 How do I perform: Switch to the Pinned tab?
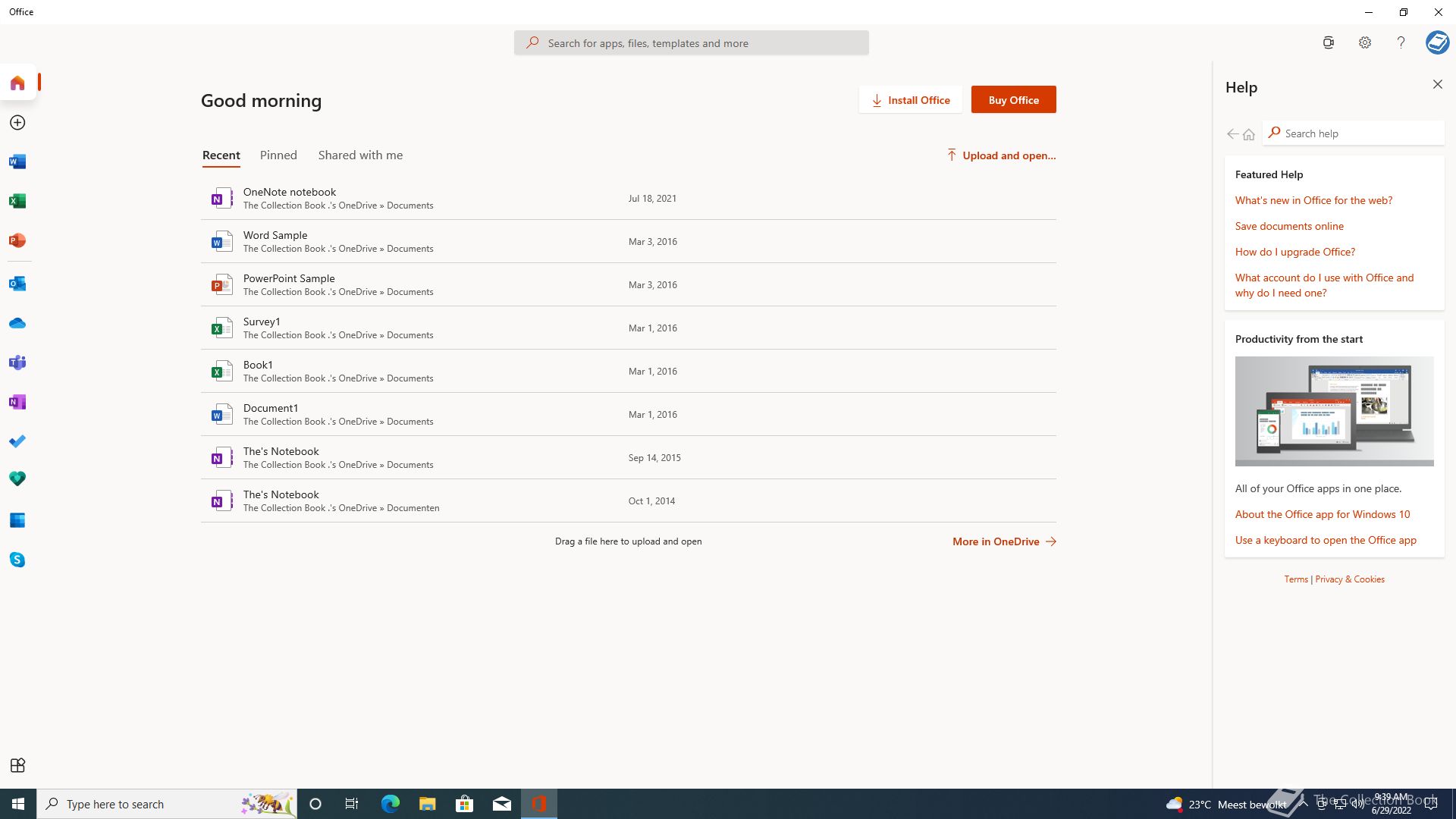pos(278,155)
